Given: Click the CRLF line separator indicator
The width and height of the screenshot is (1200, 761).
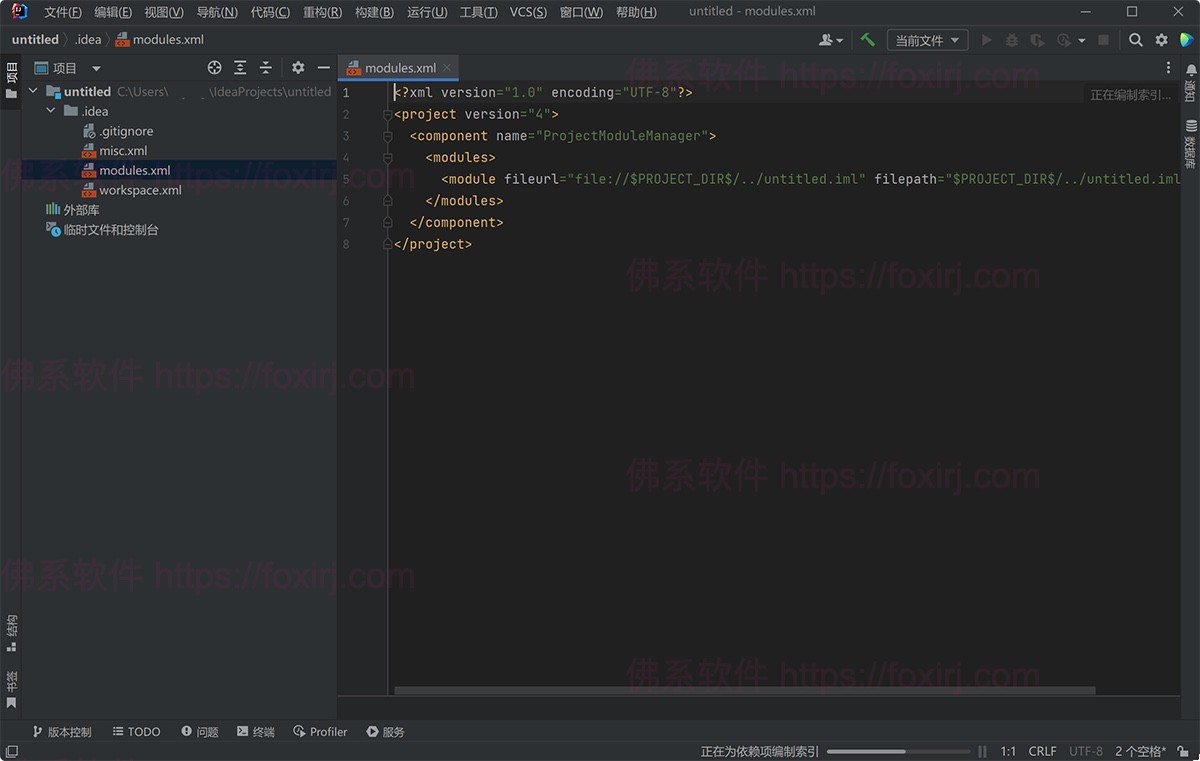Looking at the screenshot, I should [1042, 751].
